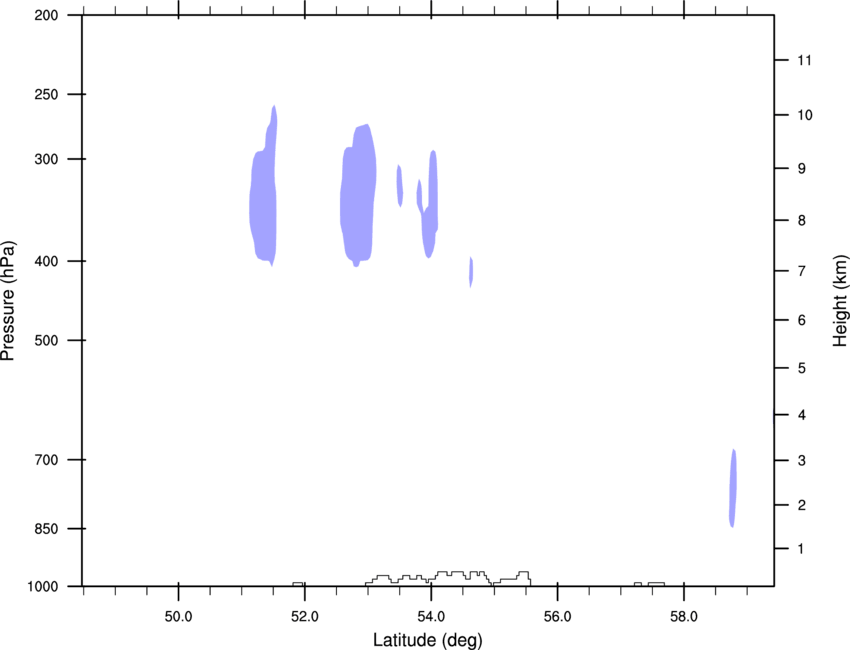Click the 56.0 latitude tick label
850x650 pixels.
point(558,617)
